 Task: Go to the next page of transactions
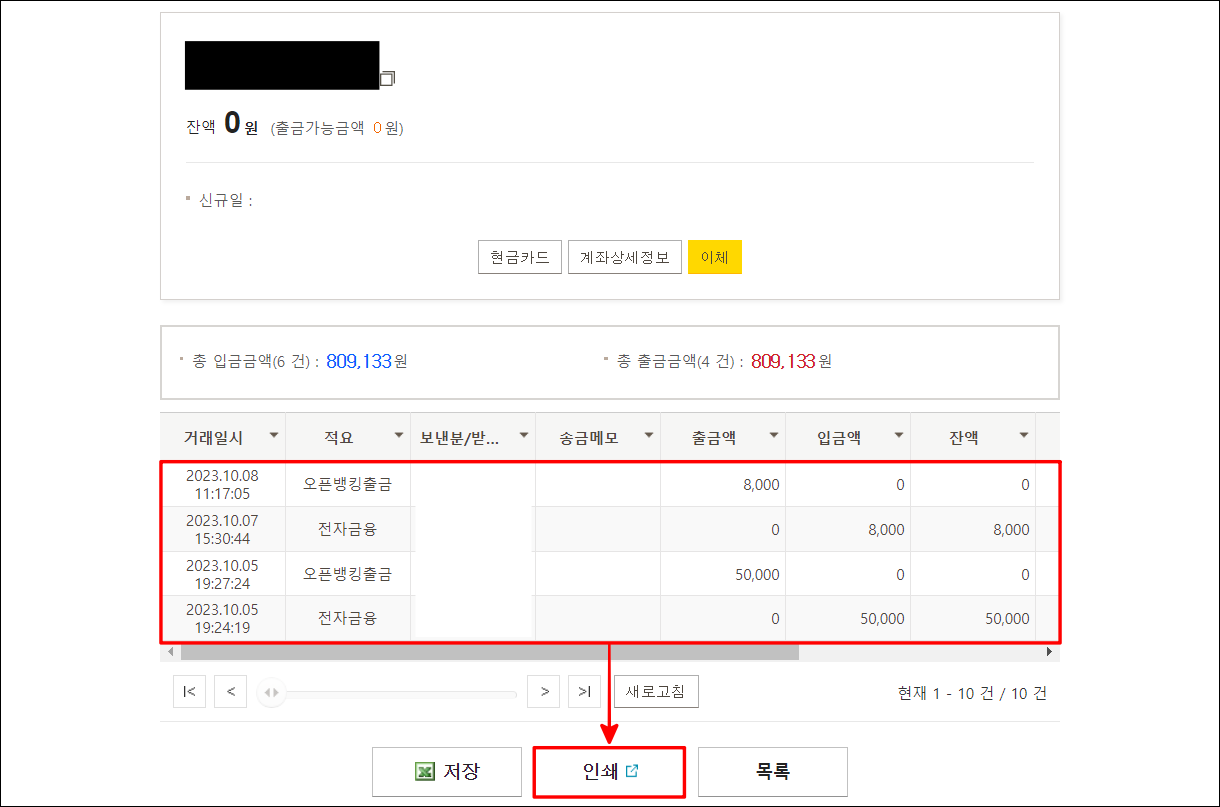(x=543, y=691)
